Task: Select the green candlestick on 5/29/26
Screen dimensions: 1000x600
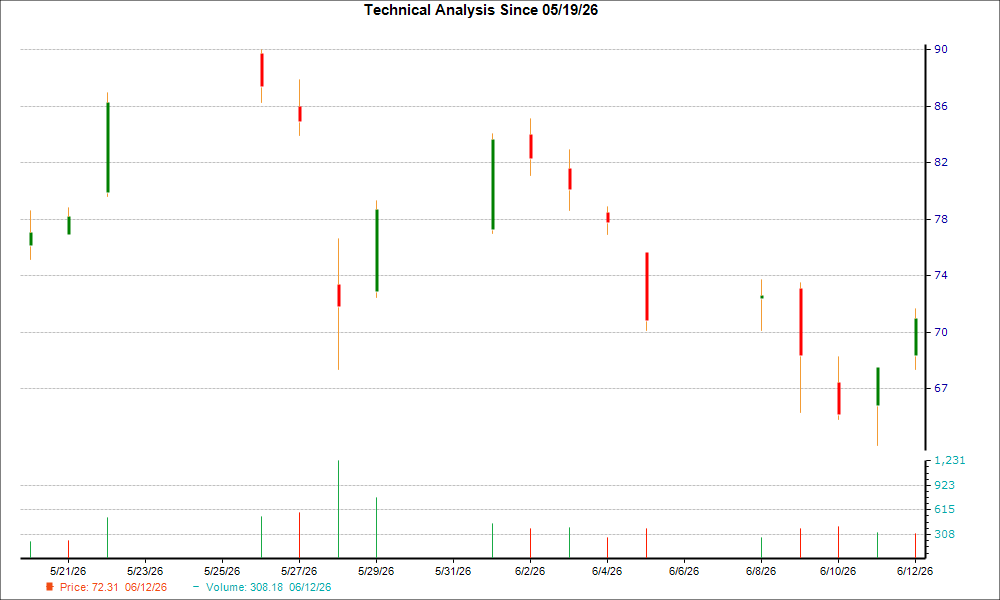Action: [x=377, y=250]
